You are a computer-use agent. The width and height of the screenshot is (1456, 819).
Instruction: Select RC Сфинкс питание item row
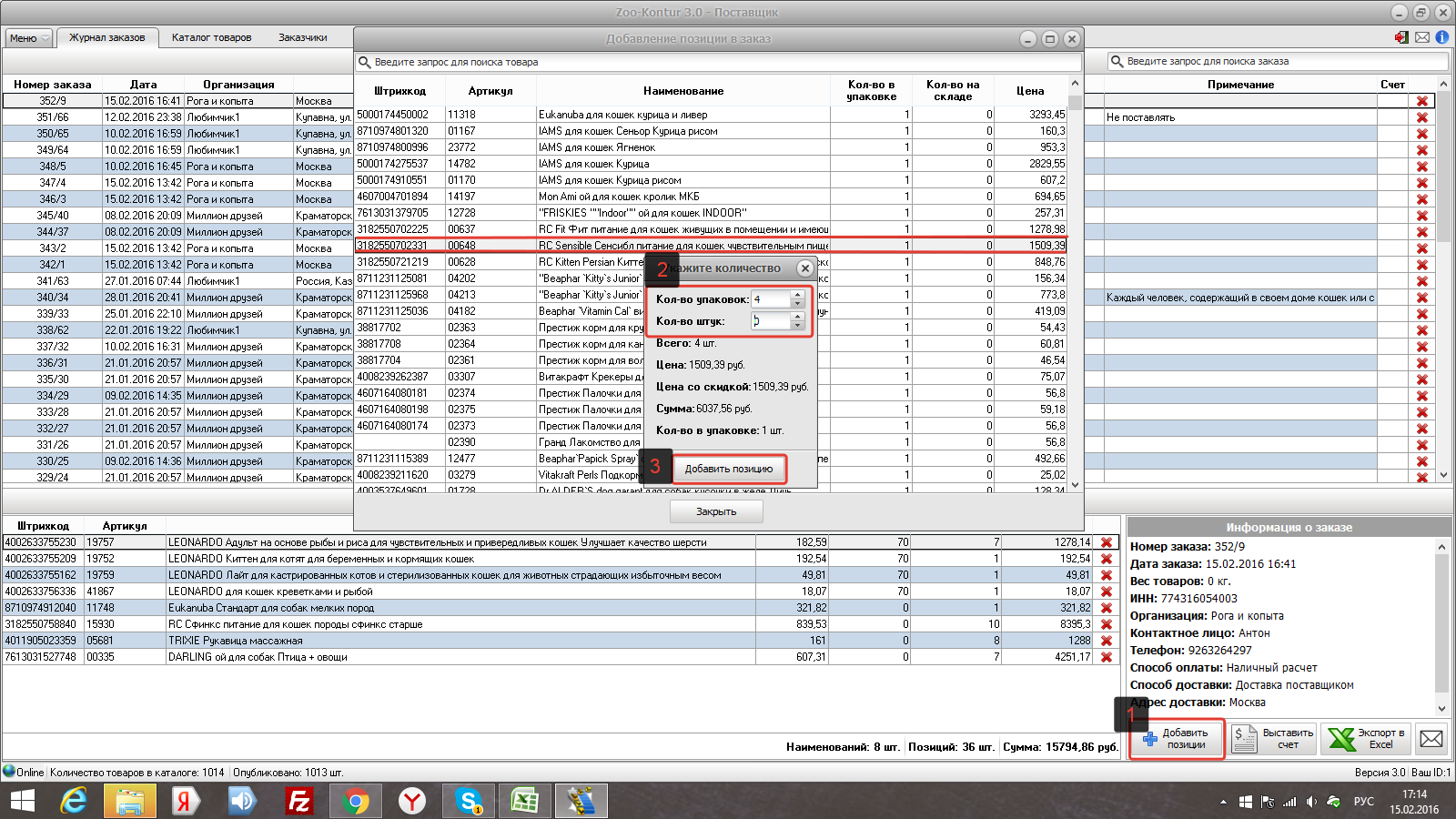(x=561, y=624)
